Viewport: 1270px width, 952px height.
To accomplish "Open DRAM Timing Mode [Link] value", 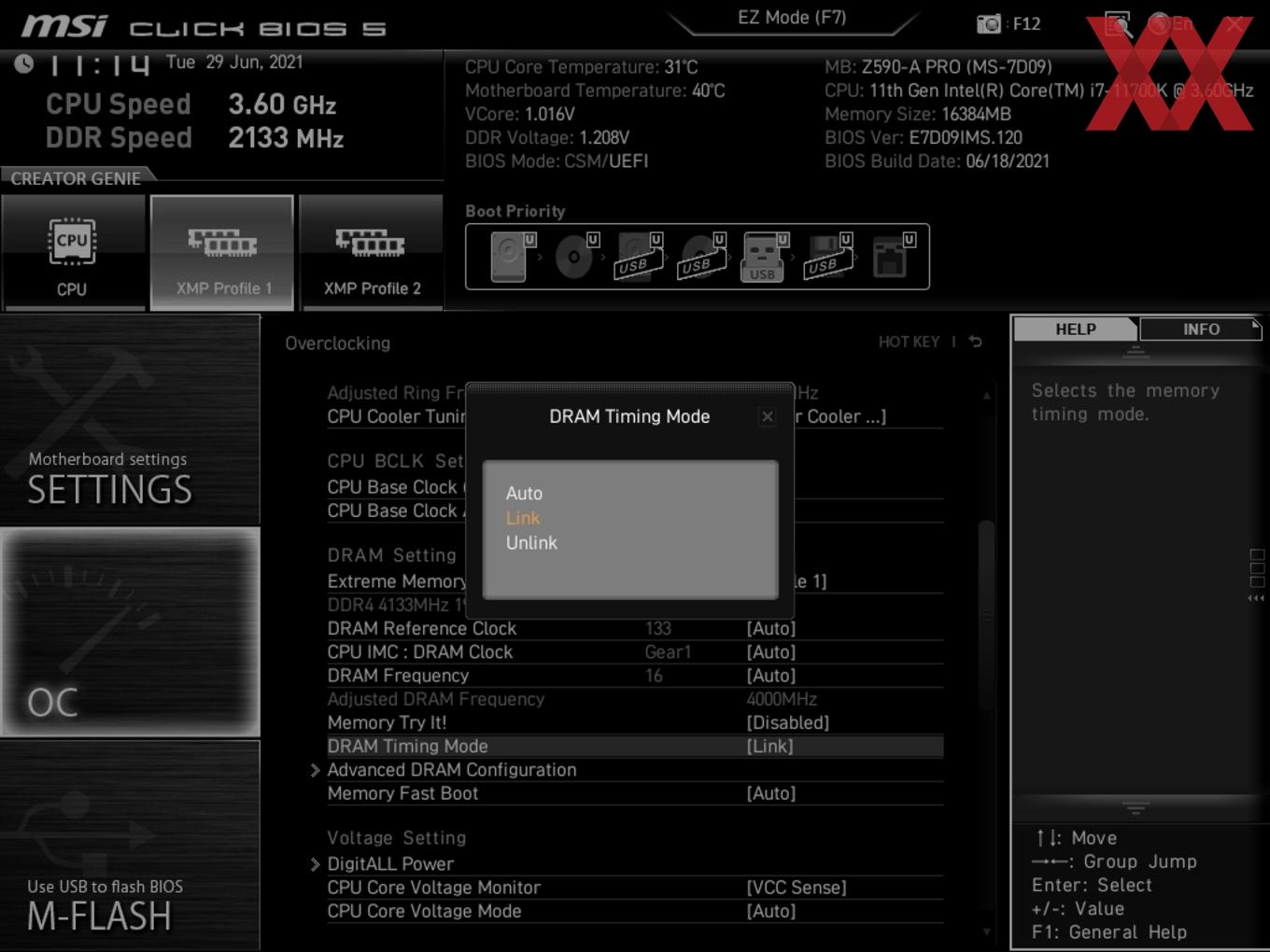I will pyautogui.click(x=769, y=746).
